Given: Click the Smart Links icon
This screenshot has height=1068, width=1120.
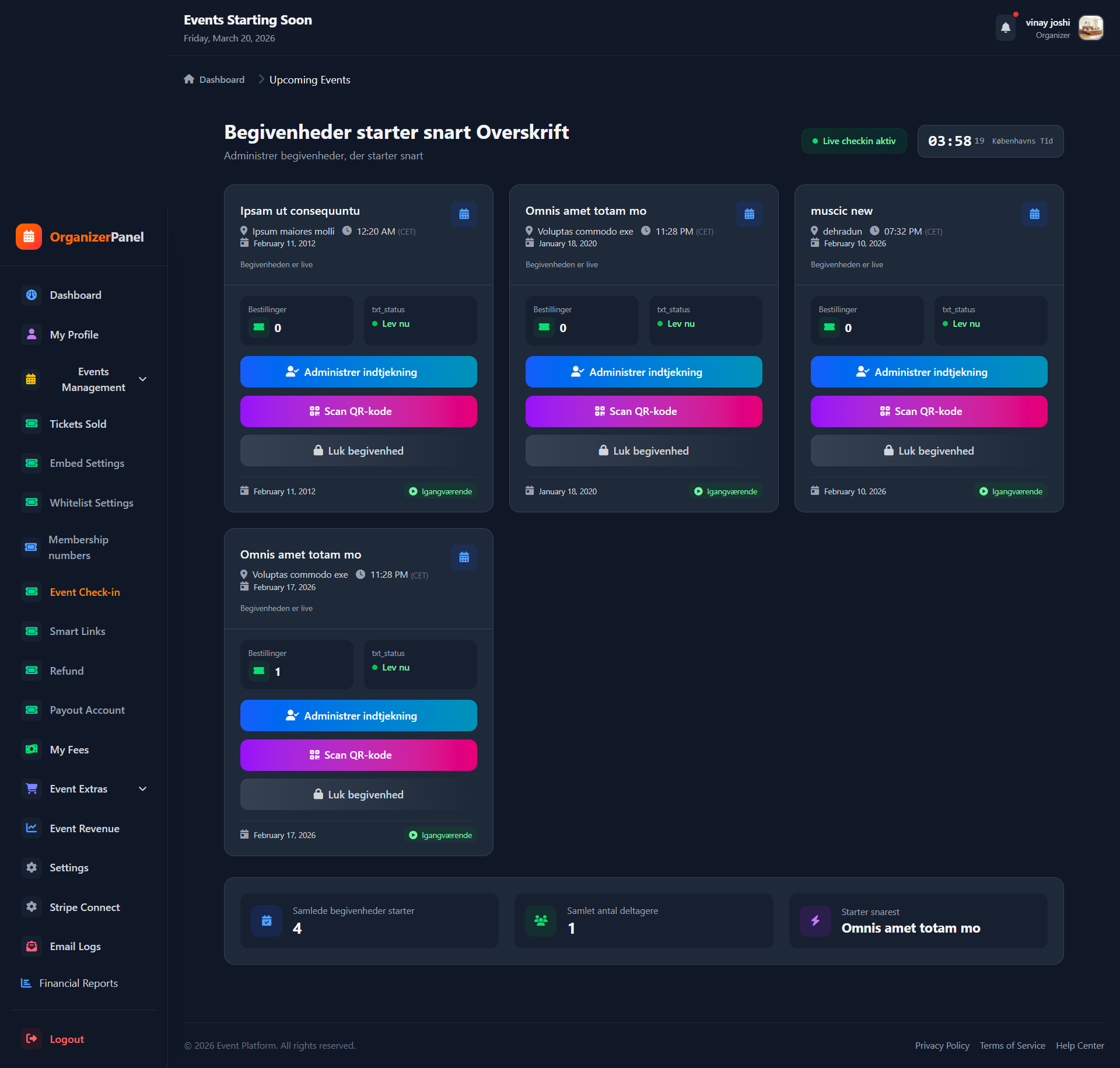Looking at the screenshot, I should click(32, 631).
